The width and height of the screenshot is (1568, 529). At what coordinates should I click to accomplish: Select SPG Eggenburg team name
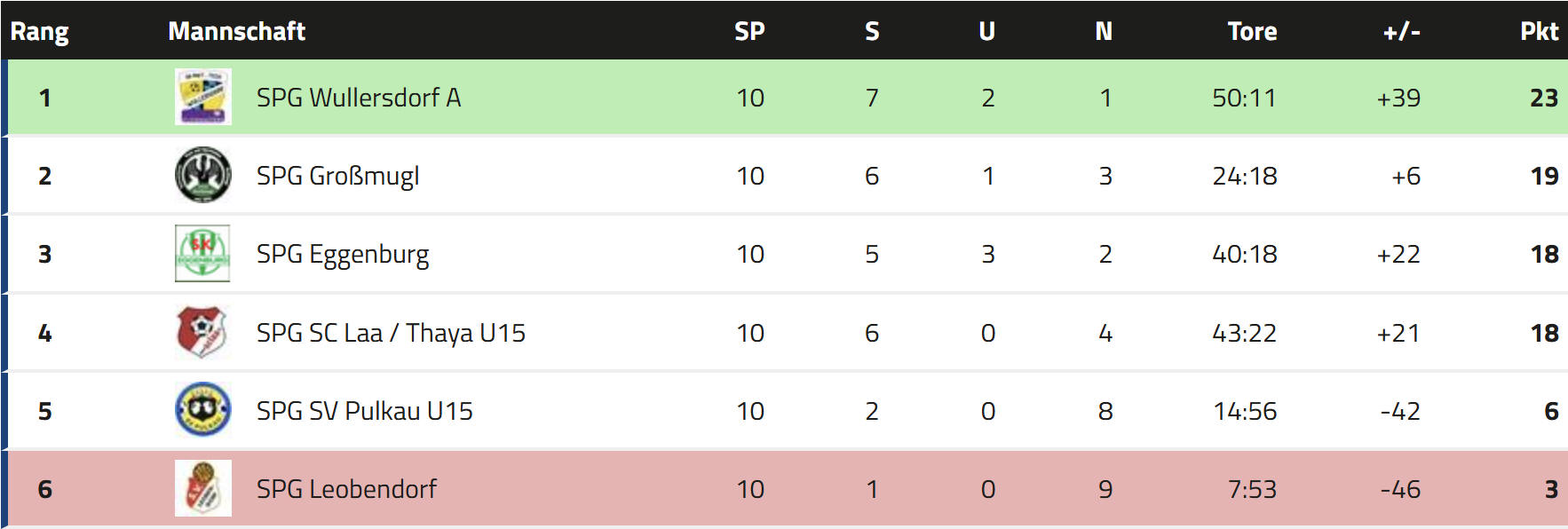tap(342, 255)
